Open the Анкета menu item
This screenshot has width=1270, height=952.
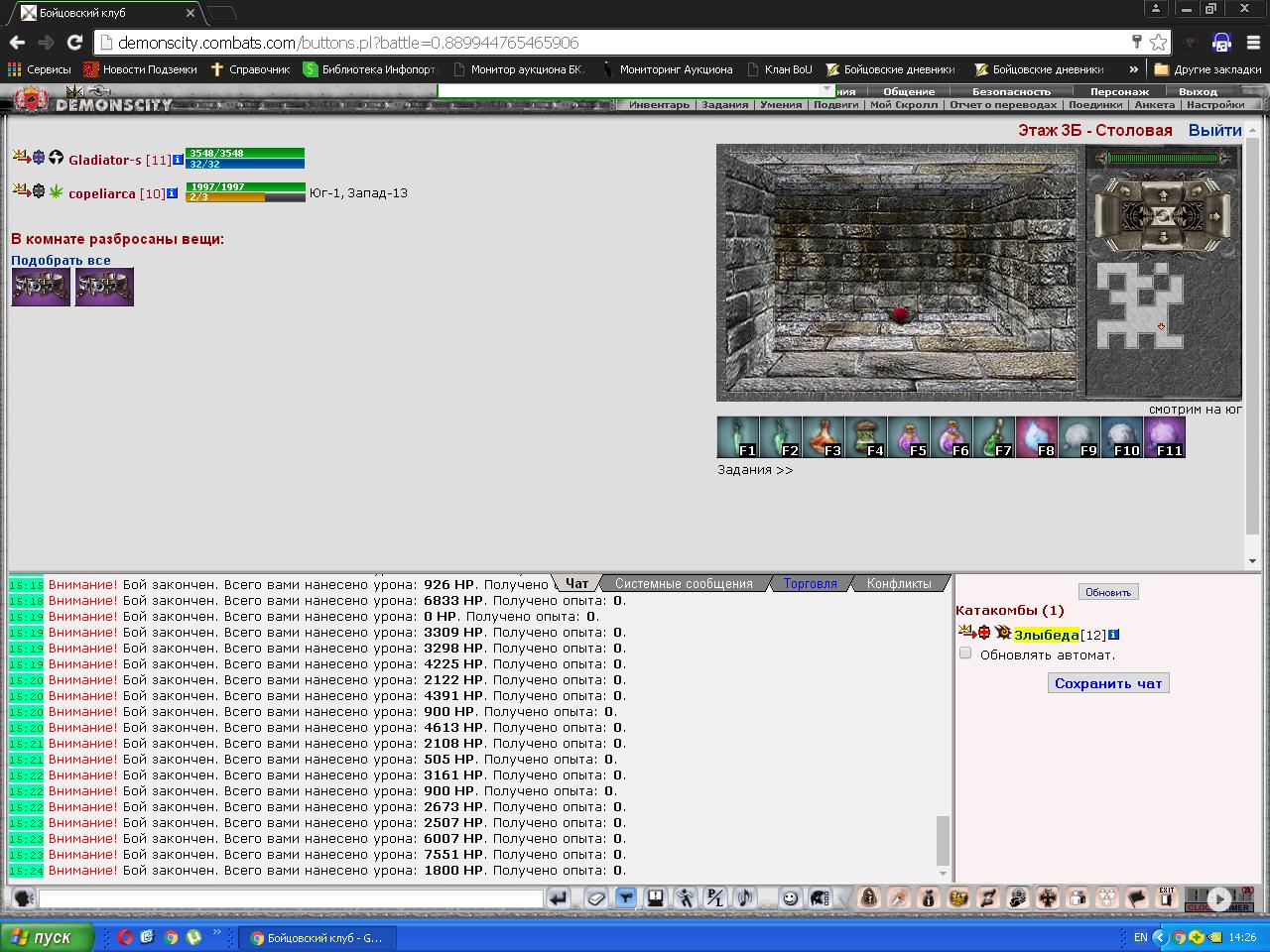point(1154,104)
